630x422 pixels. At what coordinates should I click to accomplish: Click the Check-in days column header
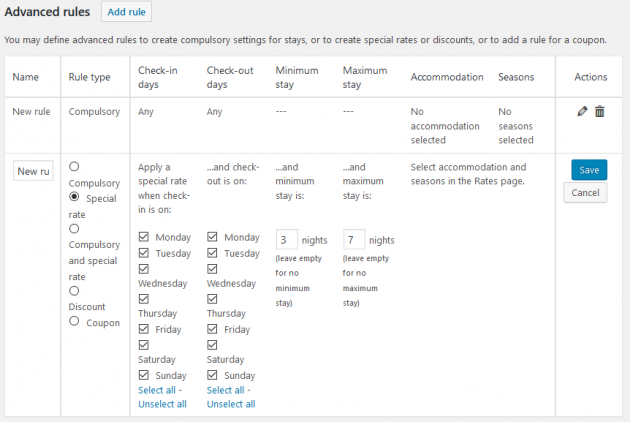[x=158, y=77]
